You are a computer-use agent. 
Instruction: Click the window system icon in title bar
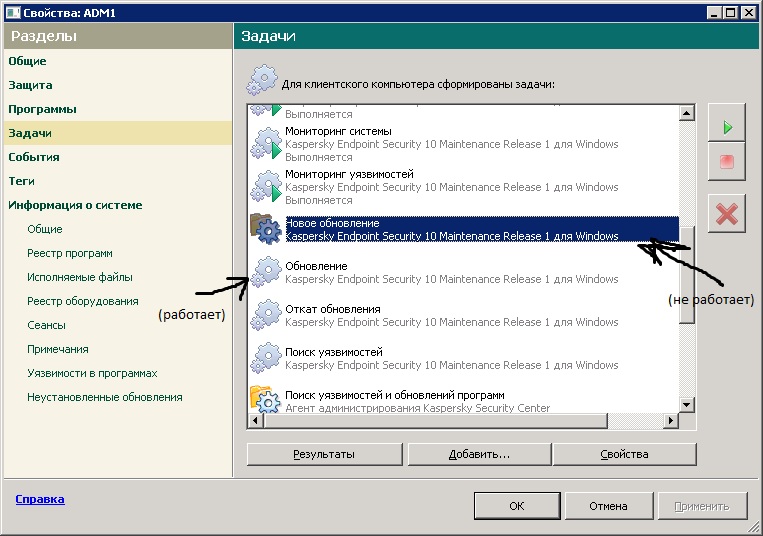(x=13, y=13)
